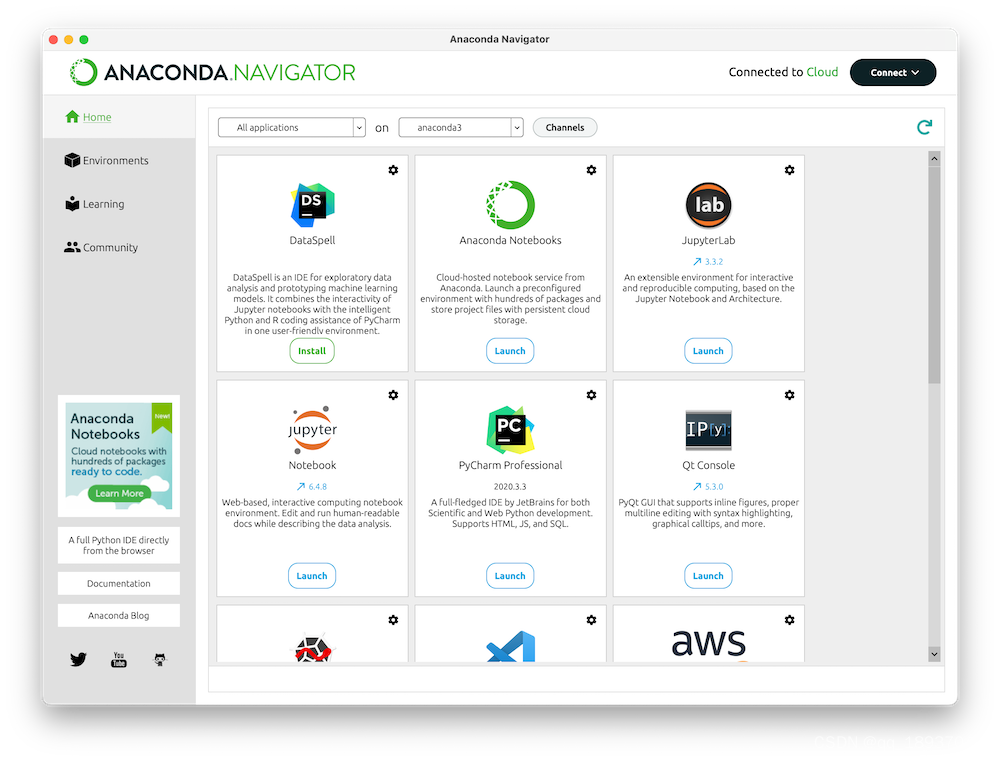The width and height of the screenshot is (1000, 761).
Task: Open Anaconda YouTube channel icon
Action: point(119,660)
